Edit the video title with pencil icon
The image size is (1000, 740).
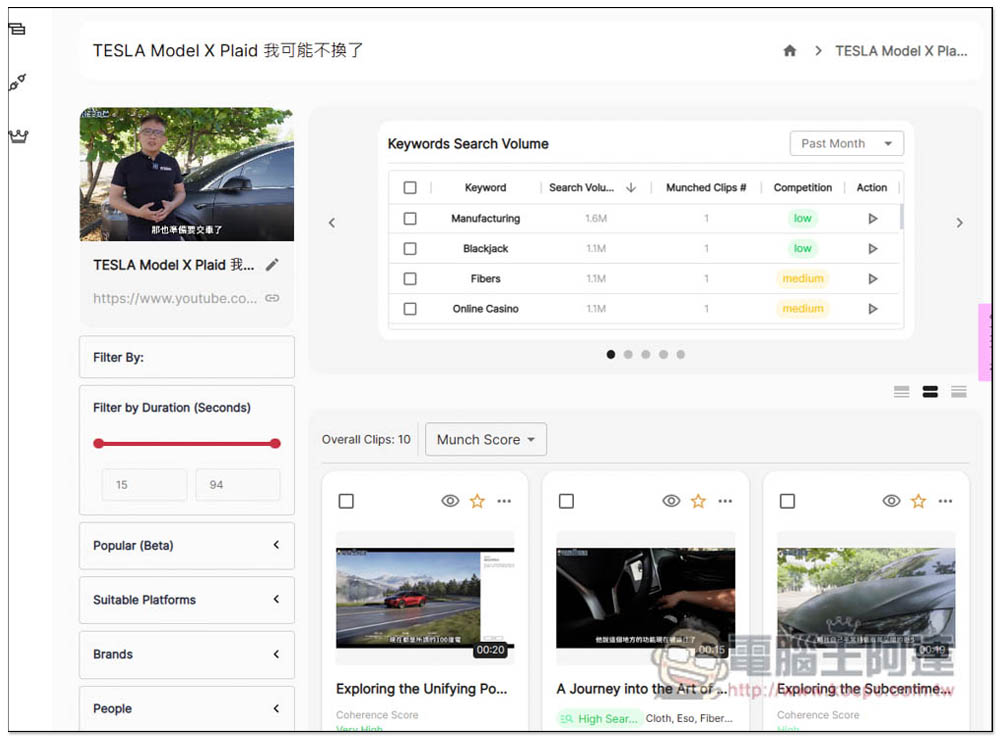(x=272, y=265)
